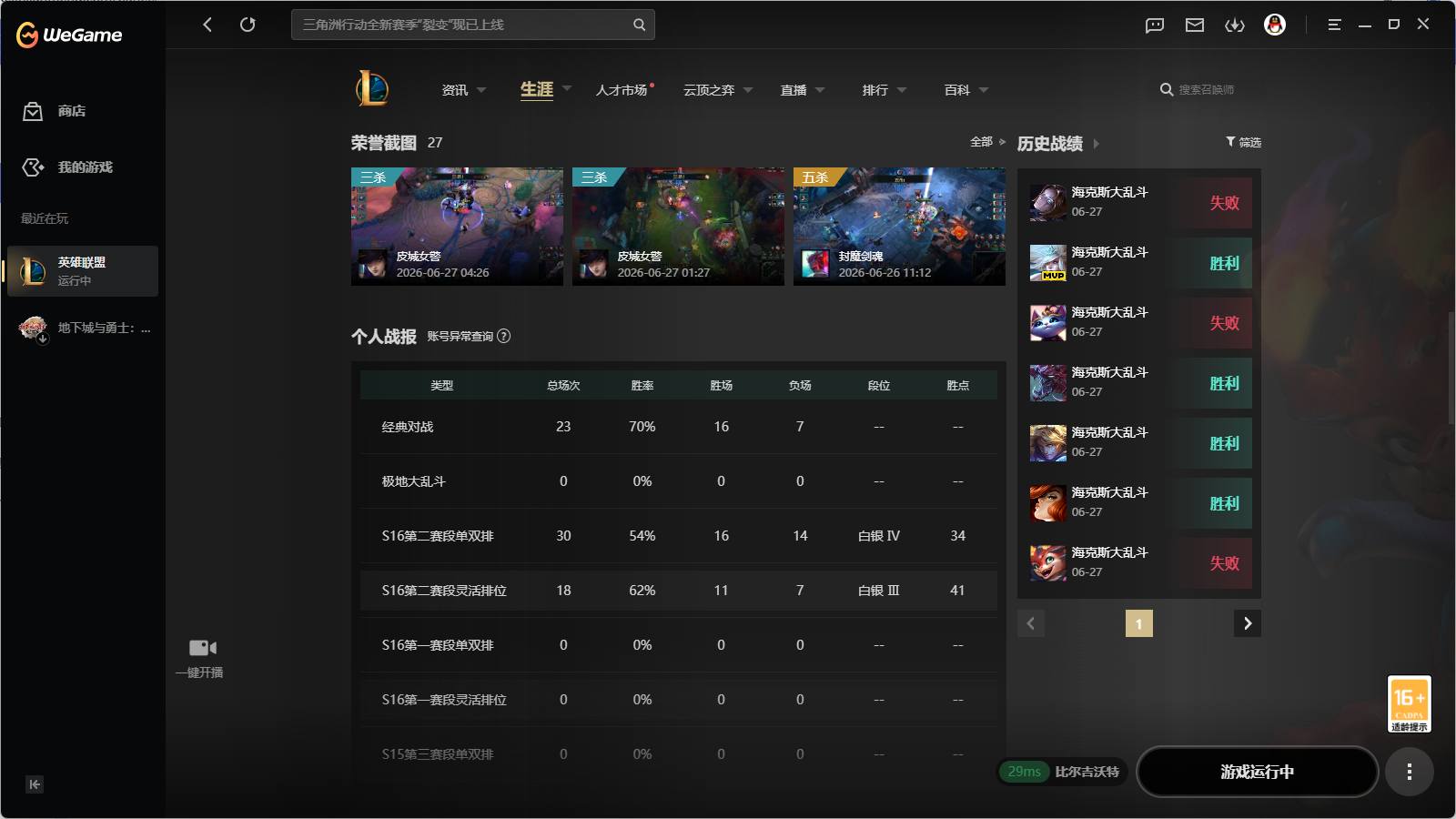Open the filter funnel for match history

(x=1230, y=142)
